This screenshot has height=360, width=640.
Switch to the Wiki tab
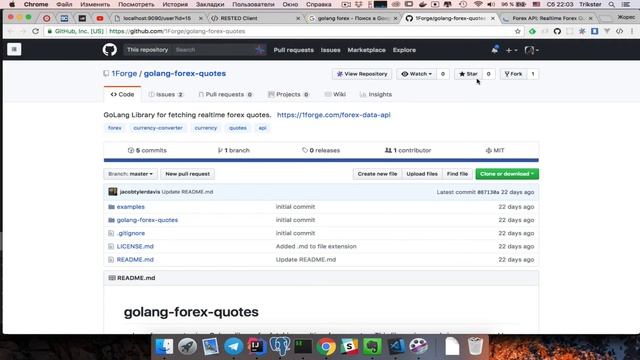(335, 94)
